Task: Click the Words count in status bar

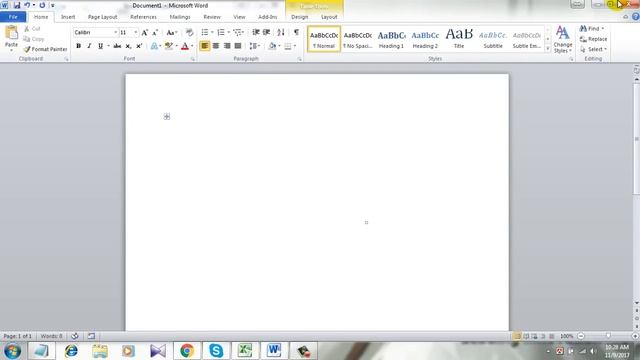Action: [51, 336]
